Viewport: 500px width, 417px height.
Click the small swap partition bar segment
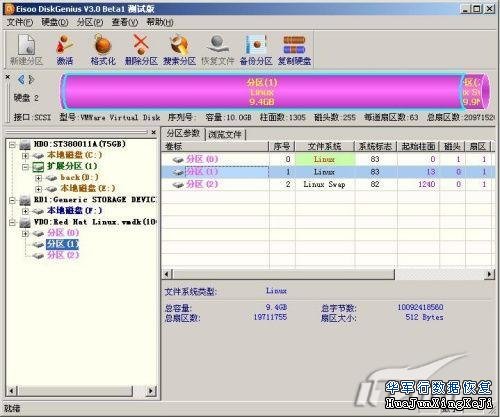475,92
